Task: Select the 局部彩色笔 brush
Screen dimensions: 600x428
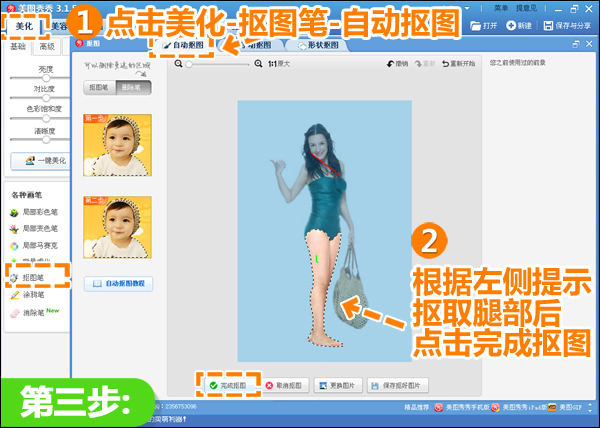Action: (34, 214)
